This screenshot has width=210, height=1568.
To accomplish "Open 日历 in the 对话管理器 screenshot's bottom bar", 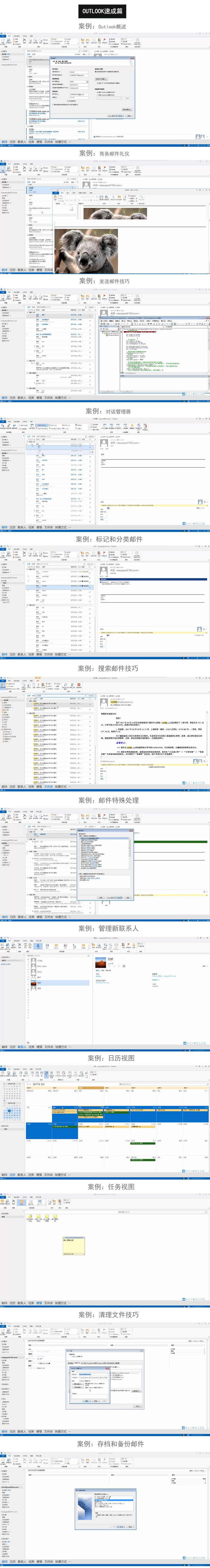I will point(13,527).
